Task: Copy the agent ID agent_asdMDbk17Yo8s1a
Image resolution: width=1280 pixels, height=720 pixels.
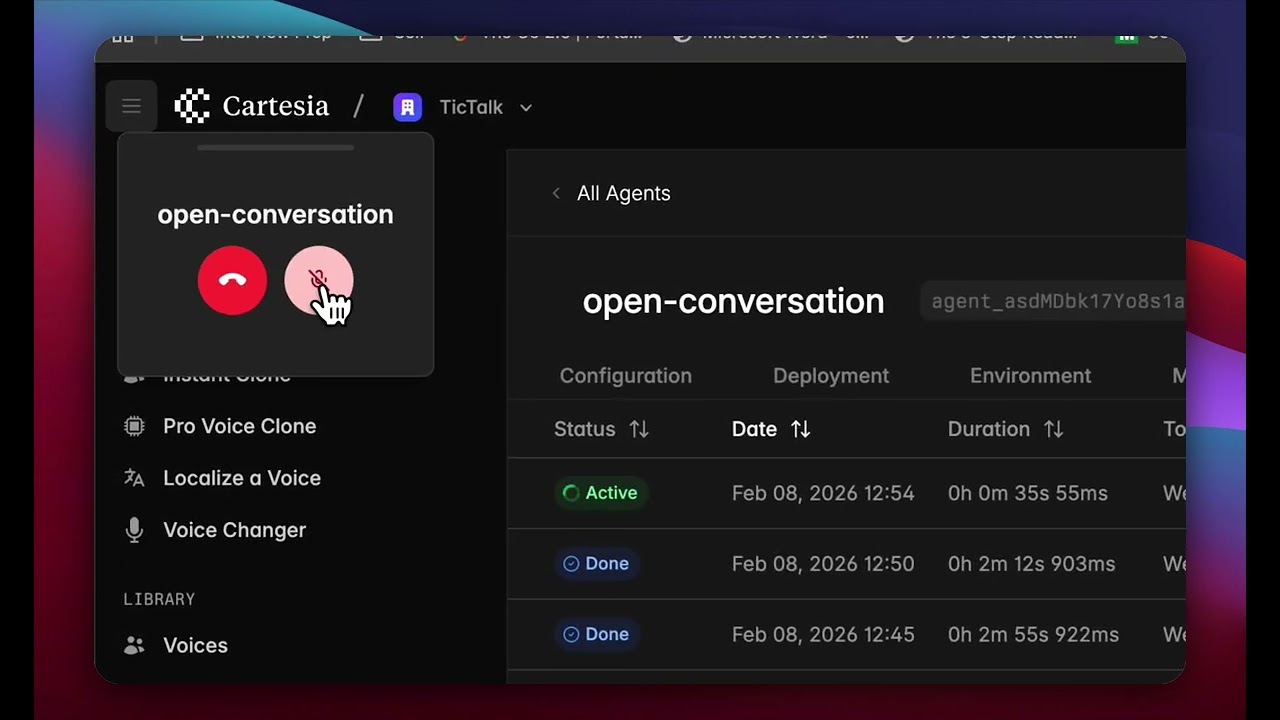Action: click(x=1056, y=301)
